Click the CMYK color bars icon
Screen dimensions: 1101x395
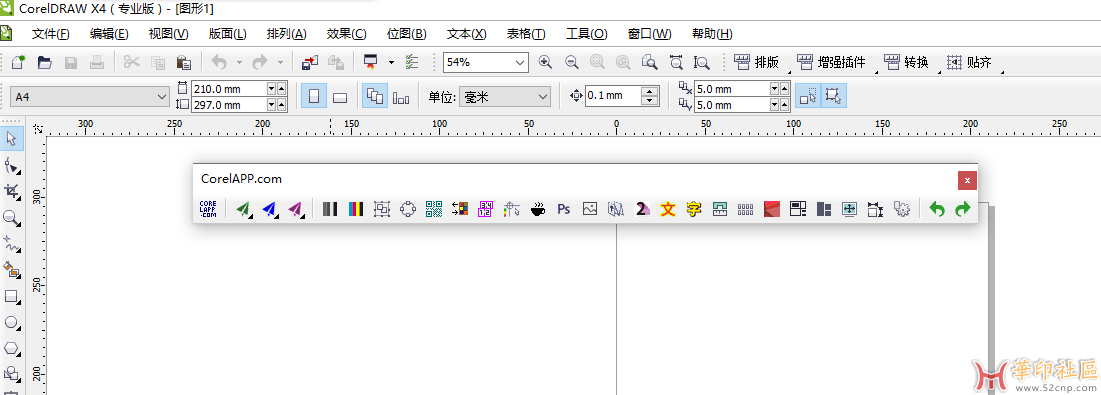(x=356, y=208)
